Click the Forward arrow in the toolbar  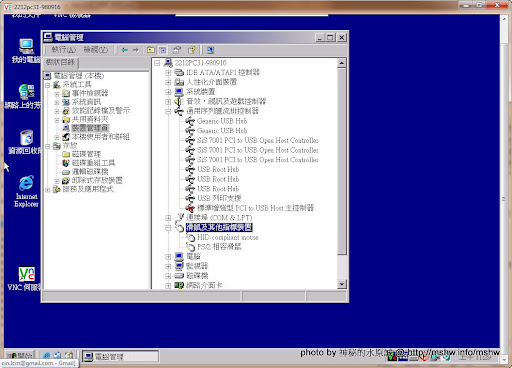[135, 50]
